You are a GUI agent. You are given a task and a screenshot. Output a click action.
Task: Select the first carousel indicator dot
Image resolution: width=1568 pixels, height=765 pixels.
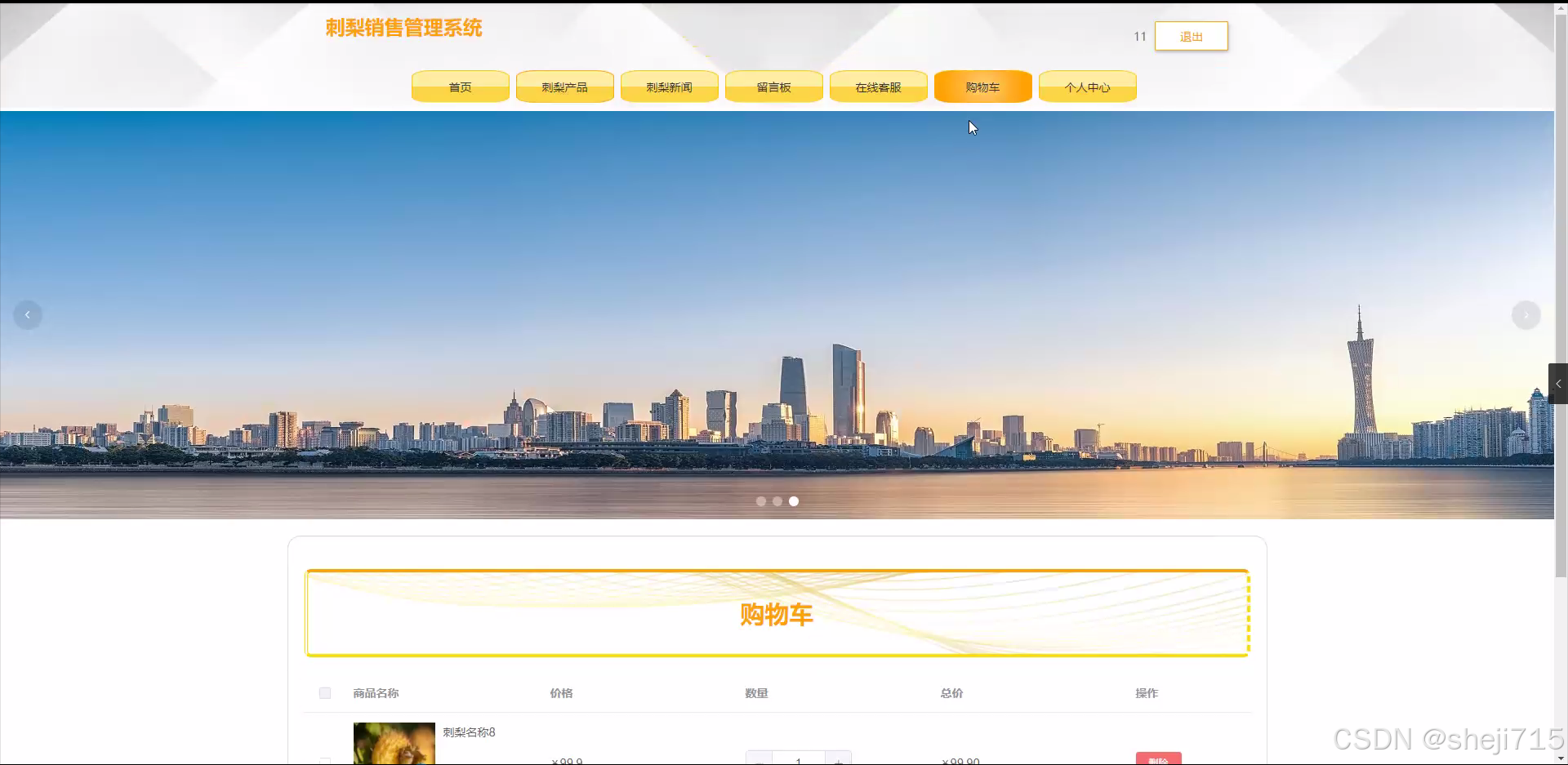coord(761,500)
